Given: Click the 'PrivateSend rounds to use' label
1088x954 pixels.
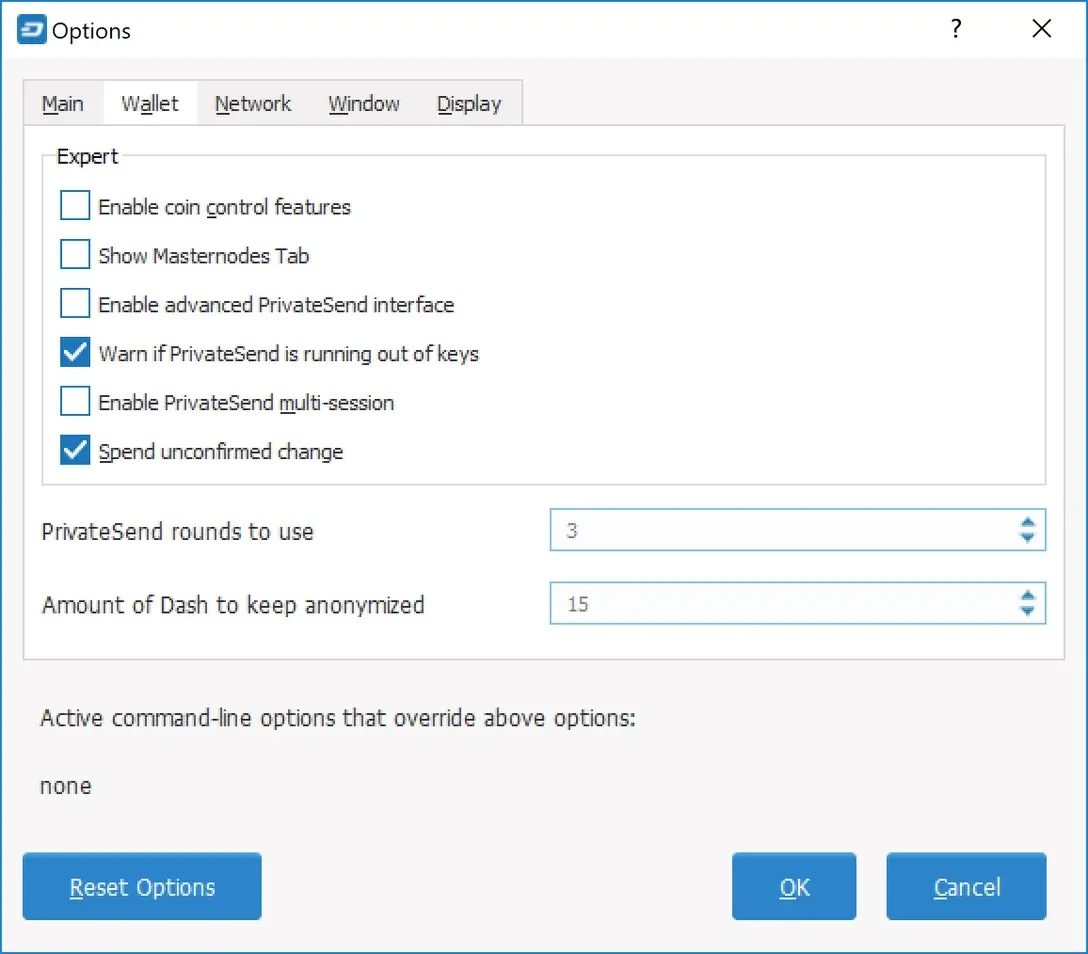Looking at the screenshot, I should pyautogui.click(x=178, y=531).
